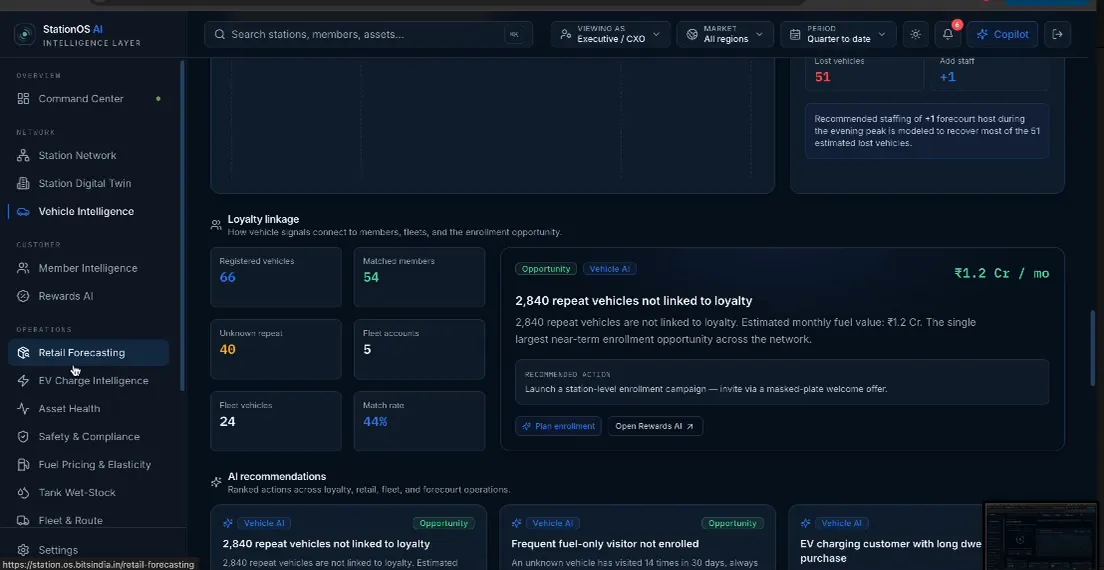Open Rewards AI from sidebar

pos(88,296)
